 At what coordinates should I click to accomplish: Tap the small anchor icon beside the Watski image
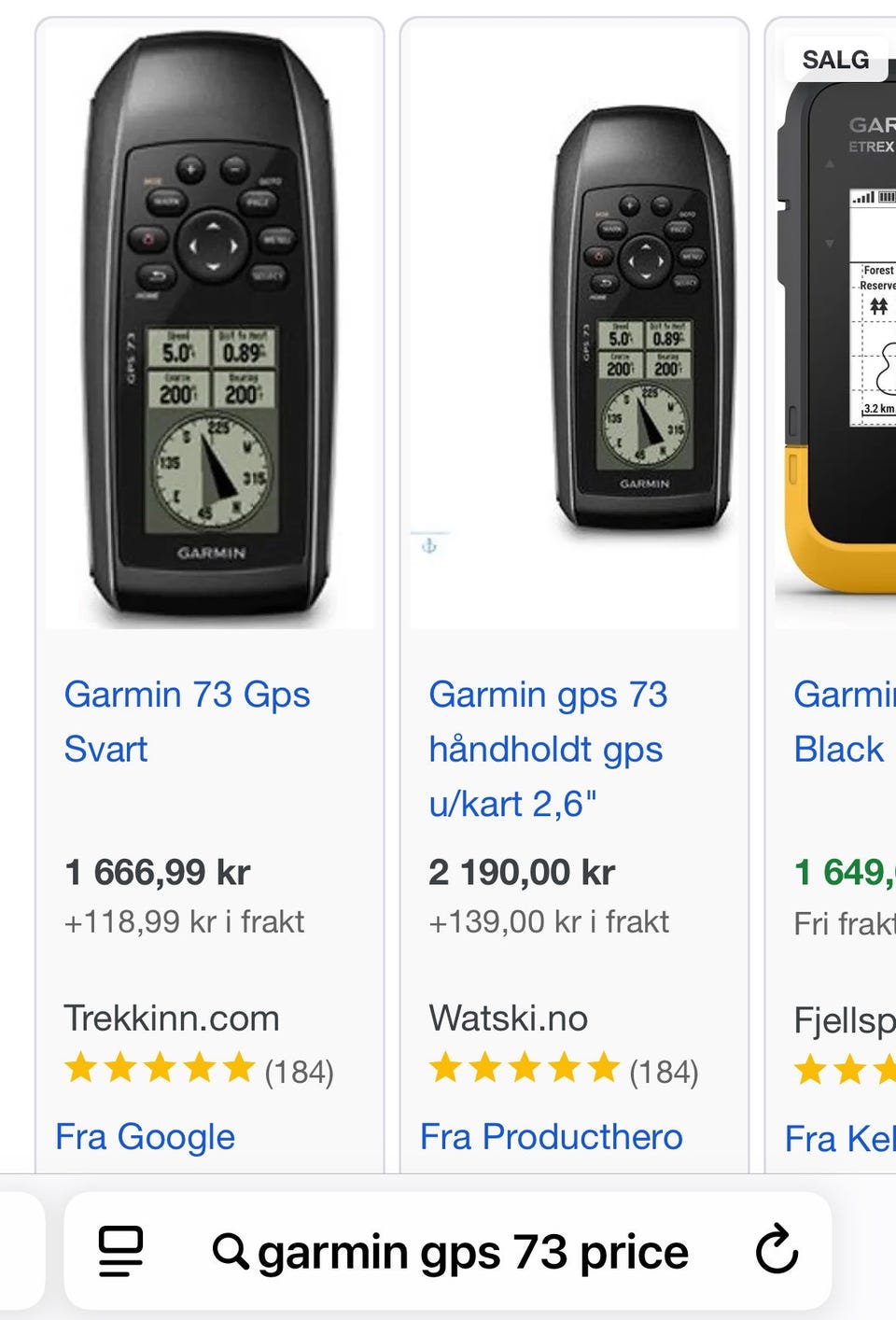[429, 545]
